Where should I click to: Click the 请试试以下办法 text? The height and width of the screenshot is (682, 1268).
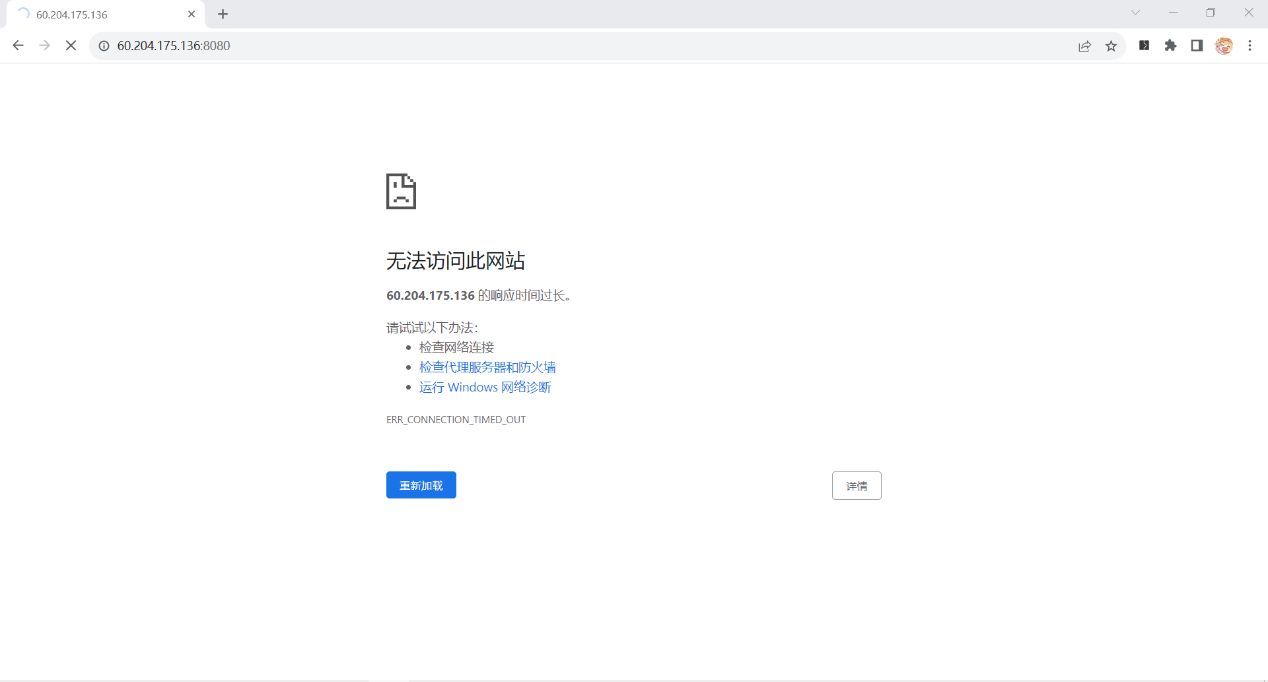point(432,327)
